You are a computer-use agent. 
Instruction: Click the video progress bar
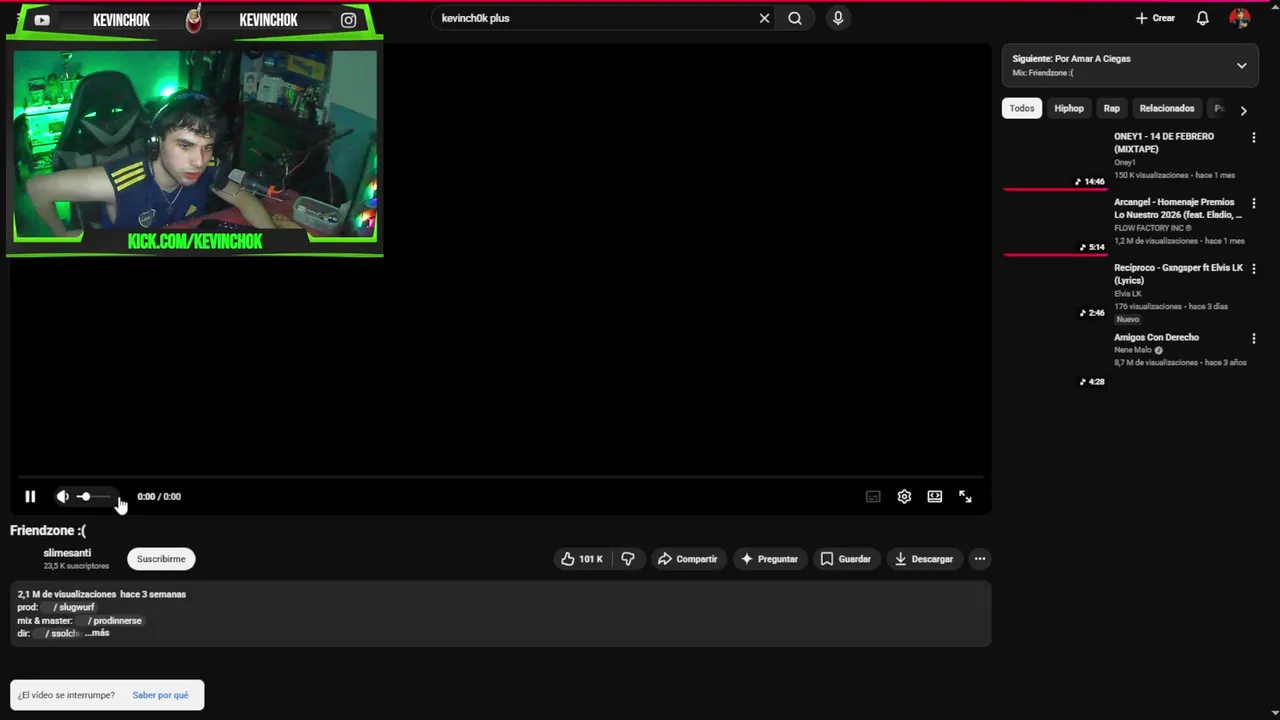(x=500, y=477)
